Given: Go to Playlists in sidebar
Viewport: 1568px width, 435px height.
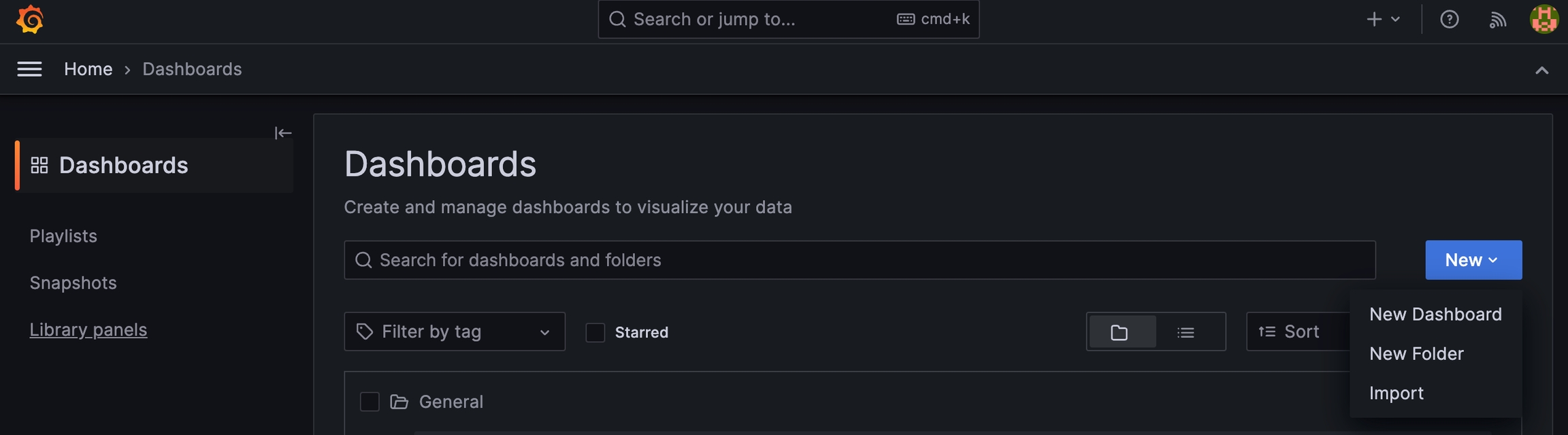Looking at the screenshot, I should pos(63,236).
